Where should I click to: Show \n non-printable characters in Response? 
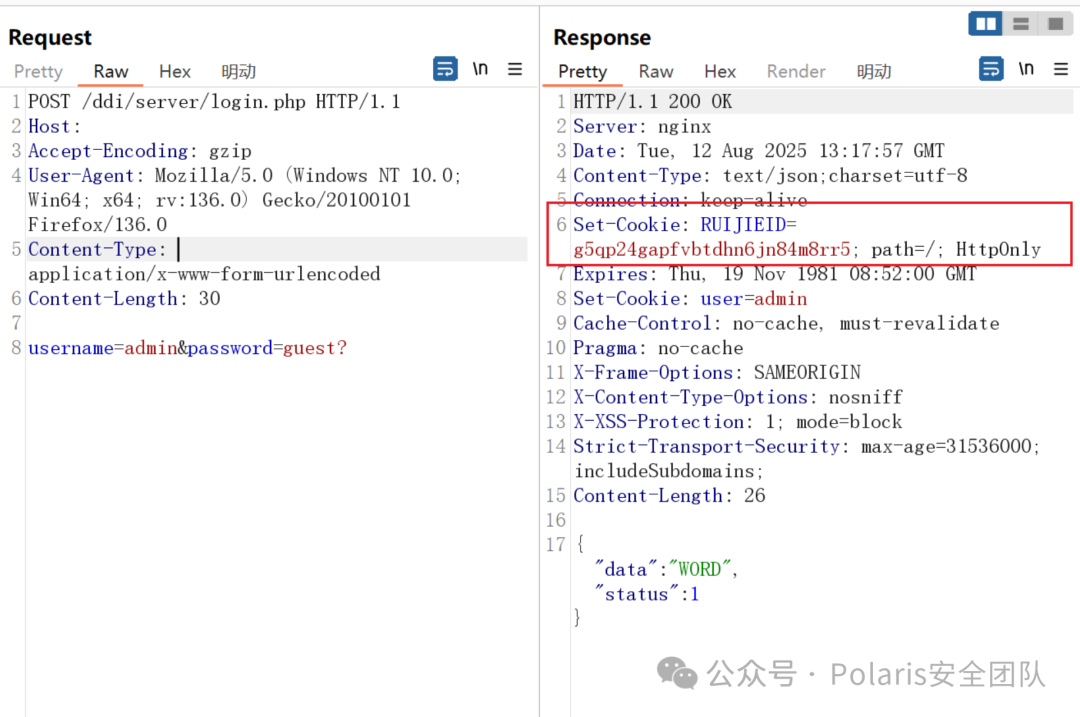click(x=1026, y=70)
